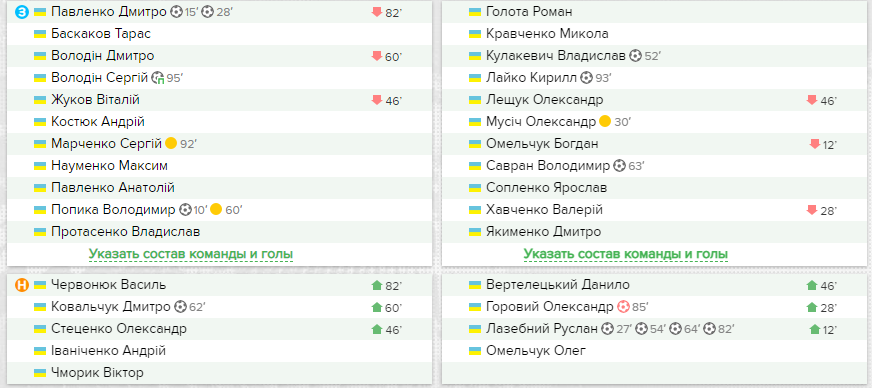Open the right team's 'Указать состав команды и голы' link
The image size is (872, 388).
(626, 254)
